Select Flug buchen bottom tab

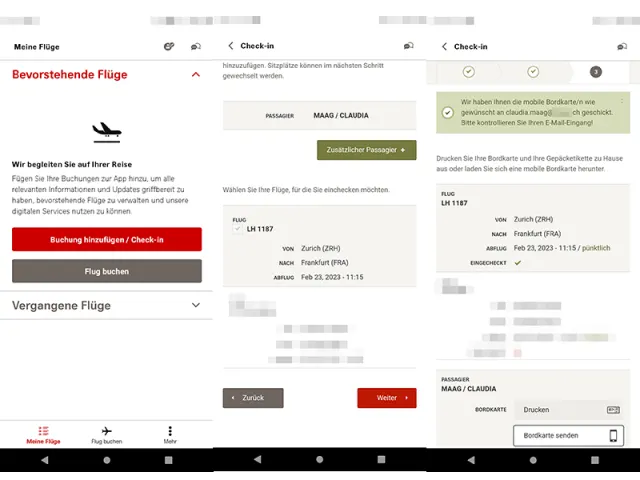(x=107, y=435)
